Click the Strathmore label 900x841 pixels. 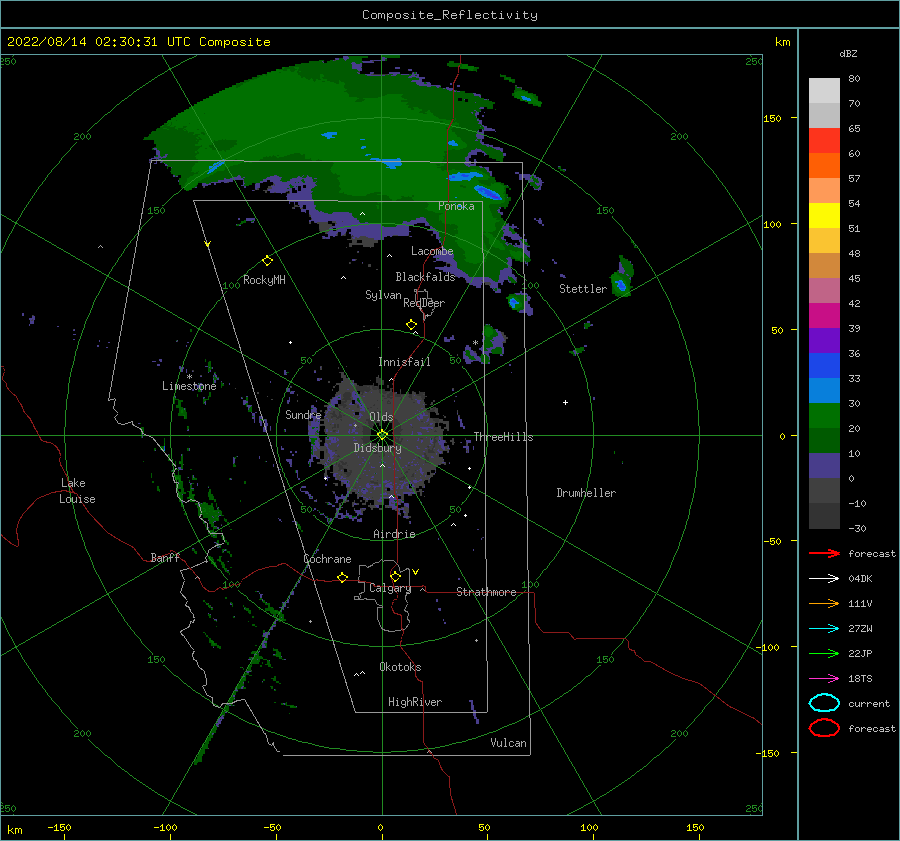click(486, 592)
